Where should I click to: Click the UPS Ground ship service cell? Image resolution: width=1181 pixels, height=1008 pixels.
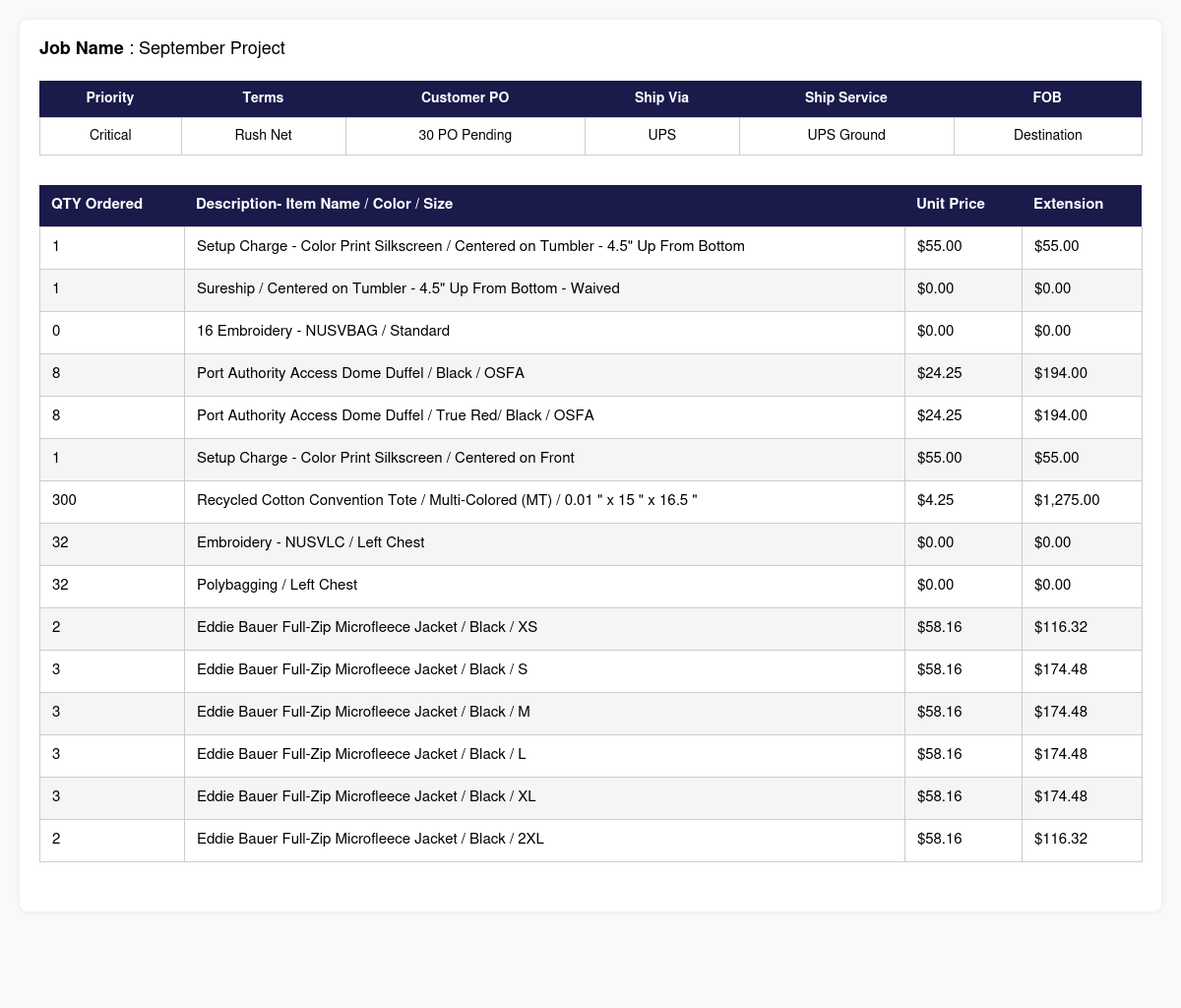click(x=846, y=136)
